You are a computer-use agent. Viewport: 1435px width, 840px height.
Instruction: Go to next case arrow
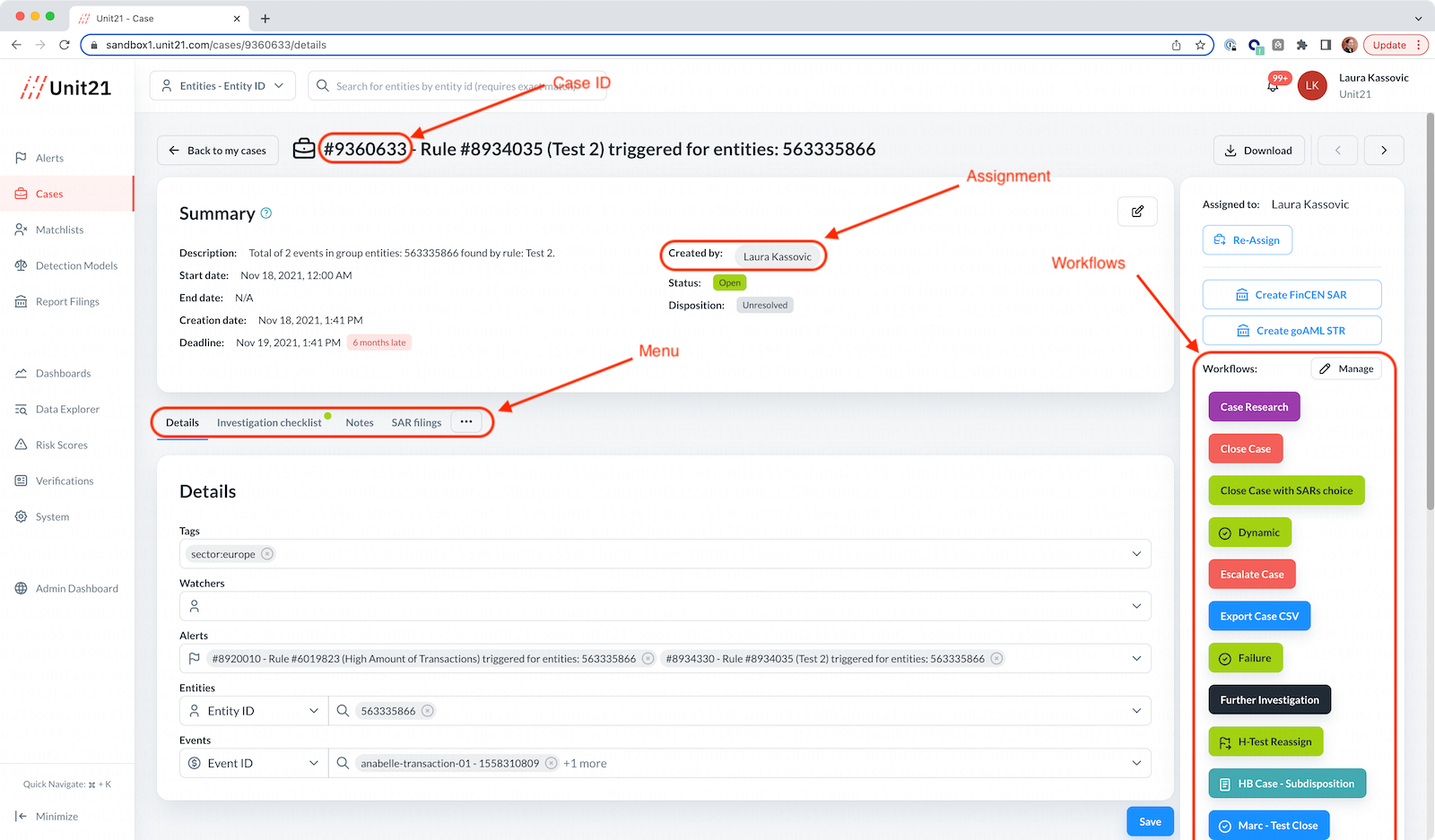pyautogui.click(x=1384, y=151)
